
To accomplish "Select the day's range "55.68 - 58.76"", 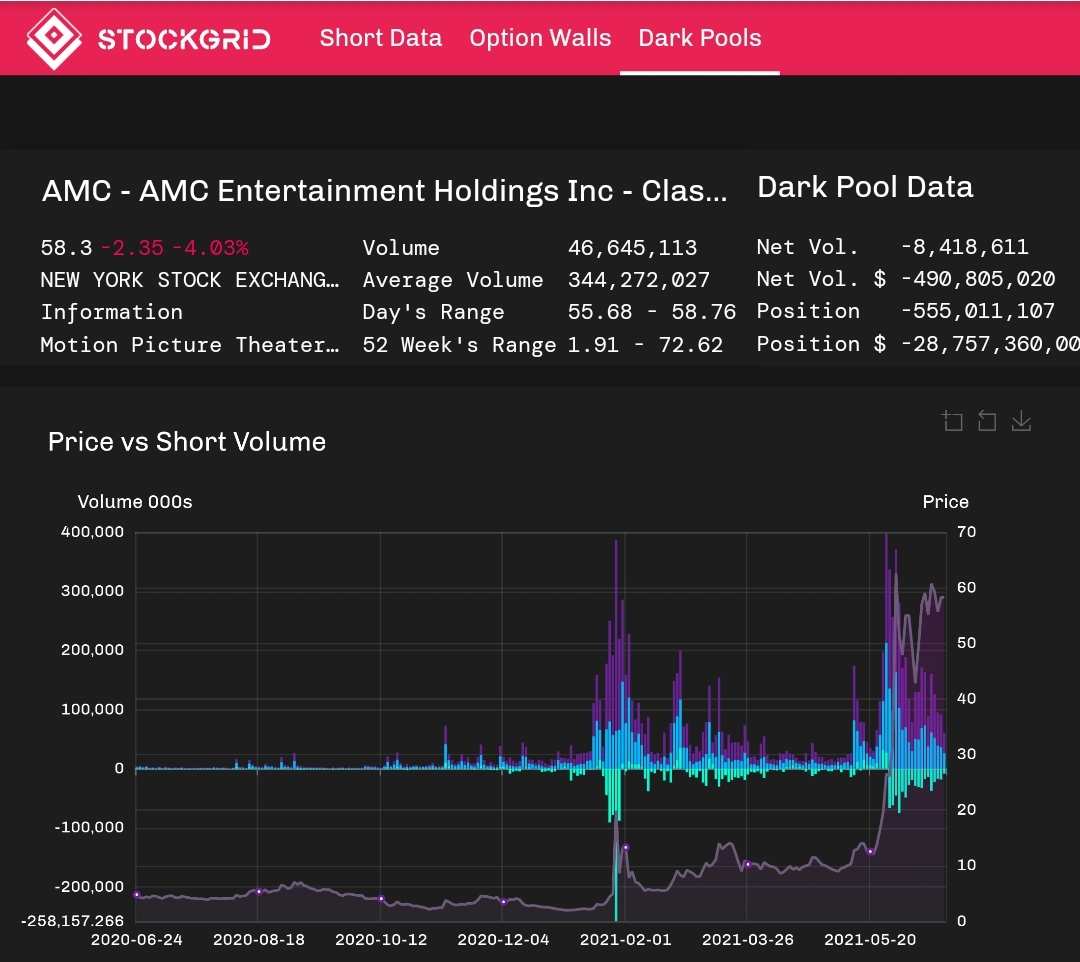I will pos(652,313).
